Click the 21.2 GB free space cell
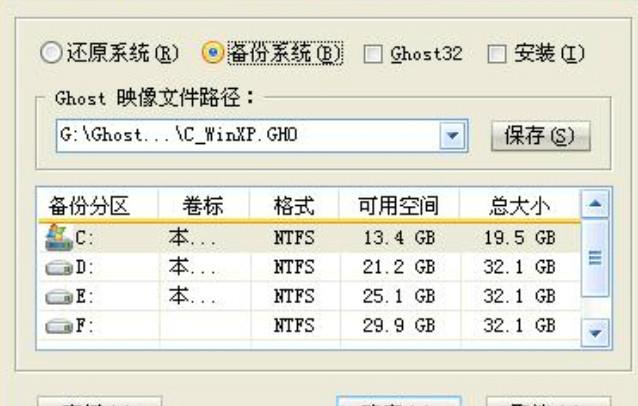Image resolution: width=638 pixels, height=406 pixels. [399, 267]
